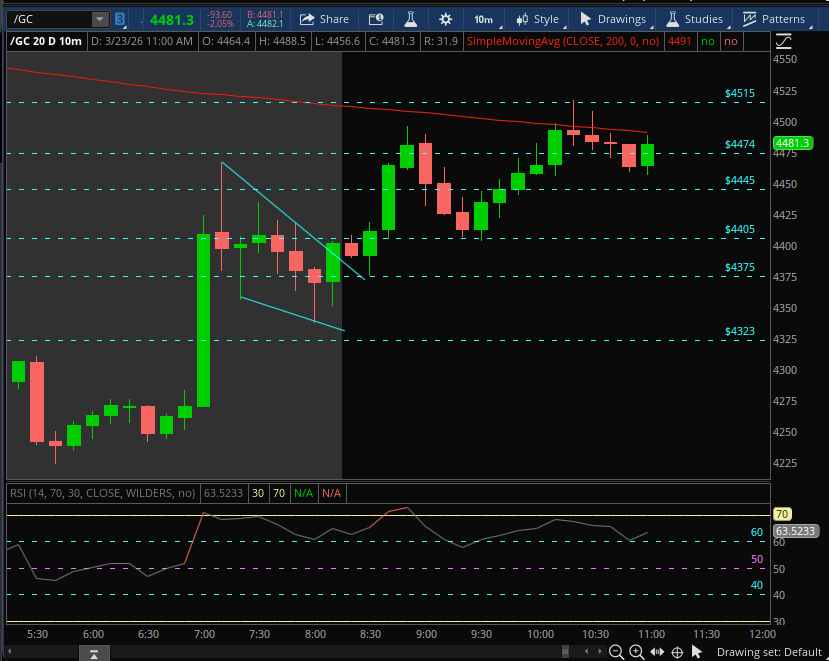829x661 pixels.
Task: Click the last price 4481.3 in the toolbar
Action: [172, 20]
